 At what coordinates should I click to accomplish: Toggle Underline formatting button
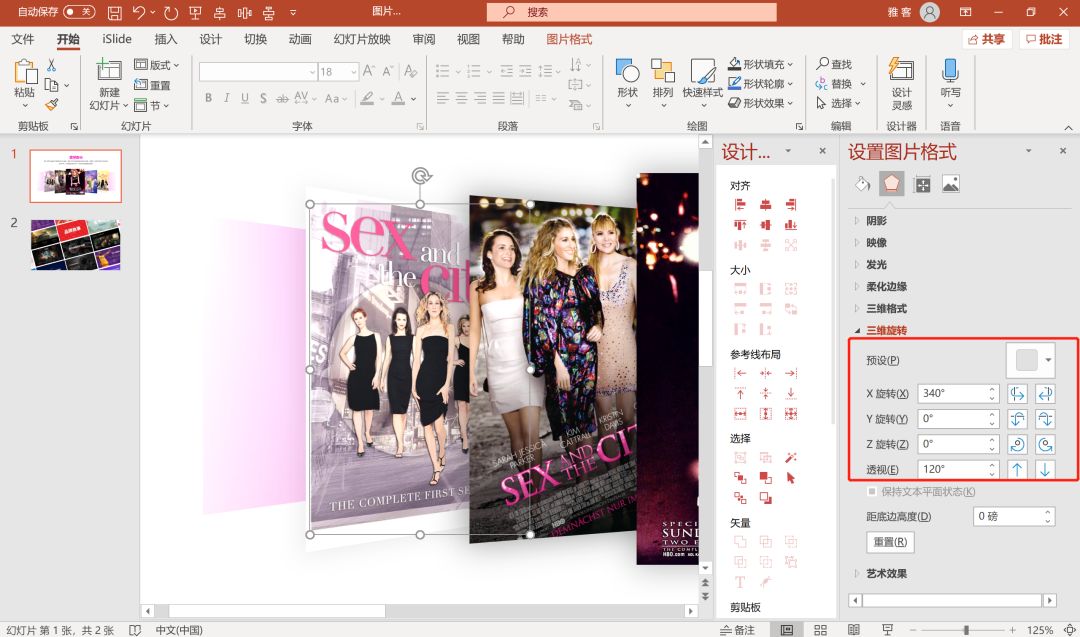click(x=245, y=98)
